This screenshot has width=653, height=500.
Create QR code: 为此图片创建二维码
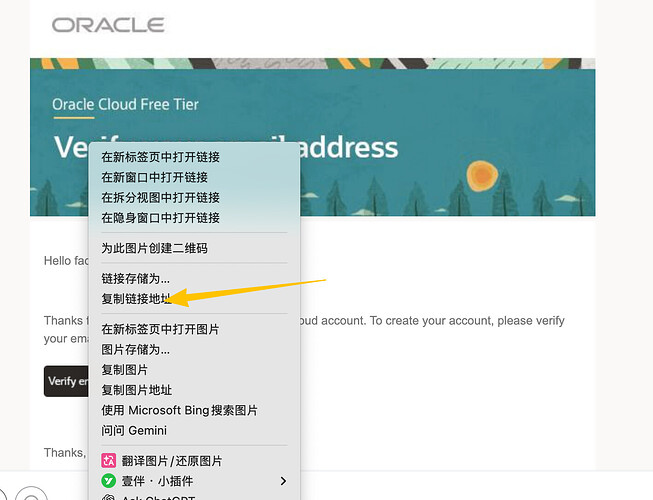point(194,248)
